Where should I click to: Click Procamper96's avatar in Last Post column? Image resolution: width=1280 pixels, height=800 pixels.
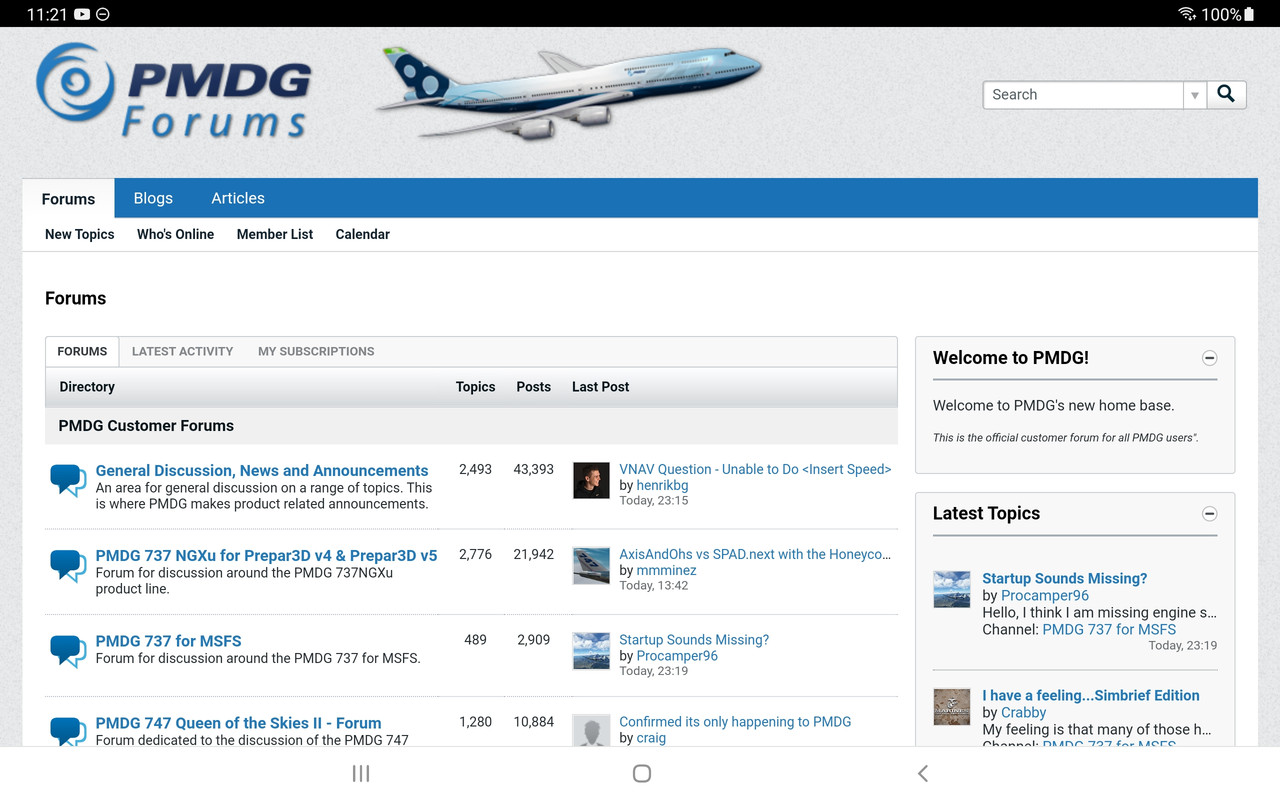point(591,651)
